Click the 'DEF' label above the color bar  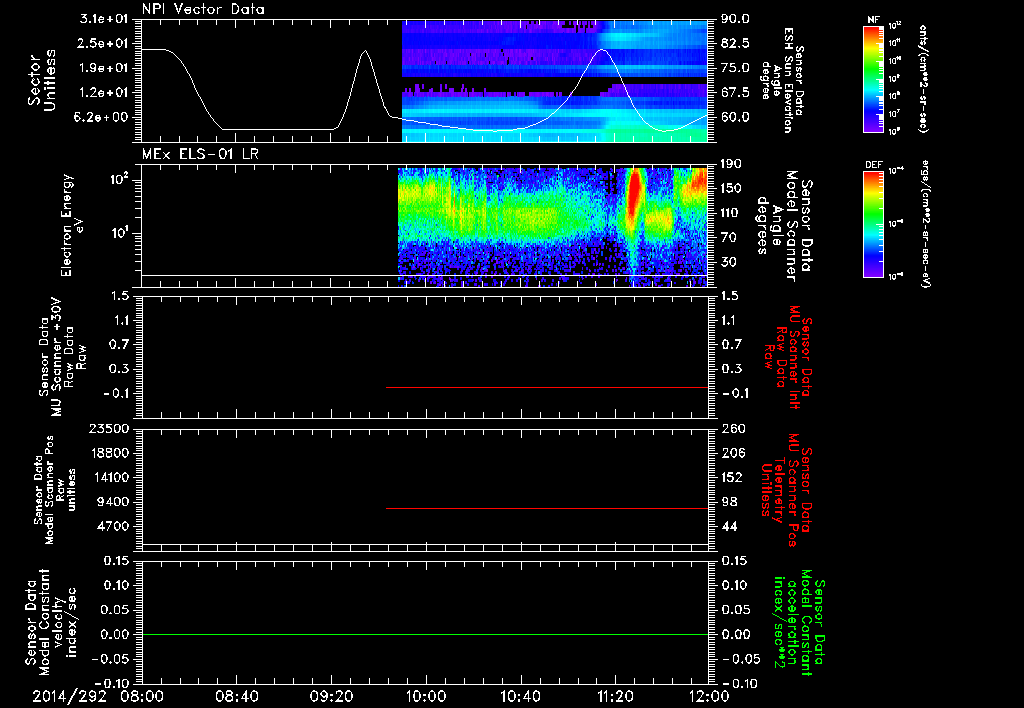coord(874,165)
